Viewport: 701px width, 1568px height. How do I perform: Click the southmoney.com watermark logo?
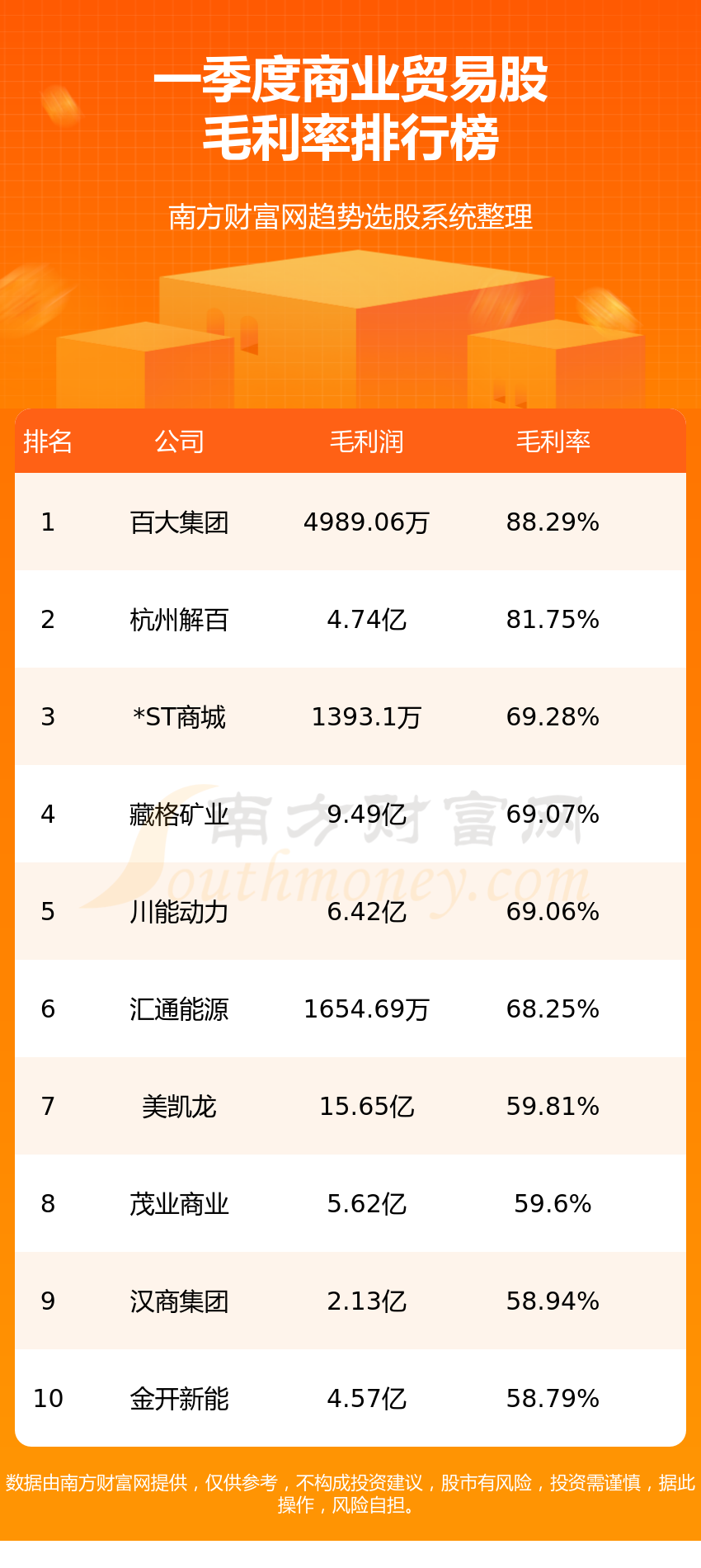pyautogui.click(x=346, y=850)
